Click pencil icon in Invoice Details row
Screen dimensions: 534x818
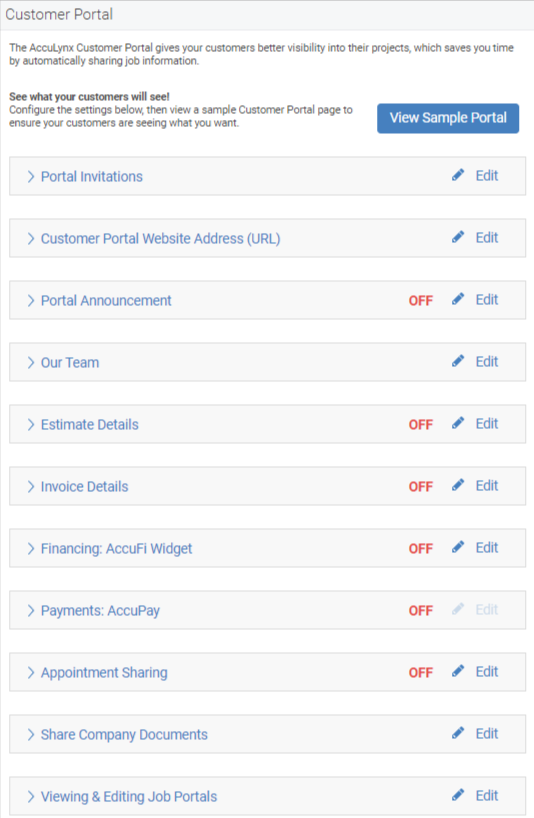(458, 486)
